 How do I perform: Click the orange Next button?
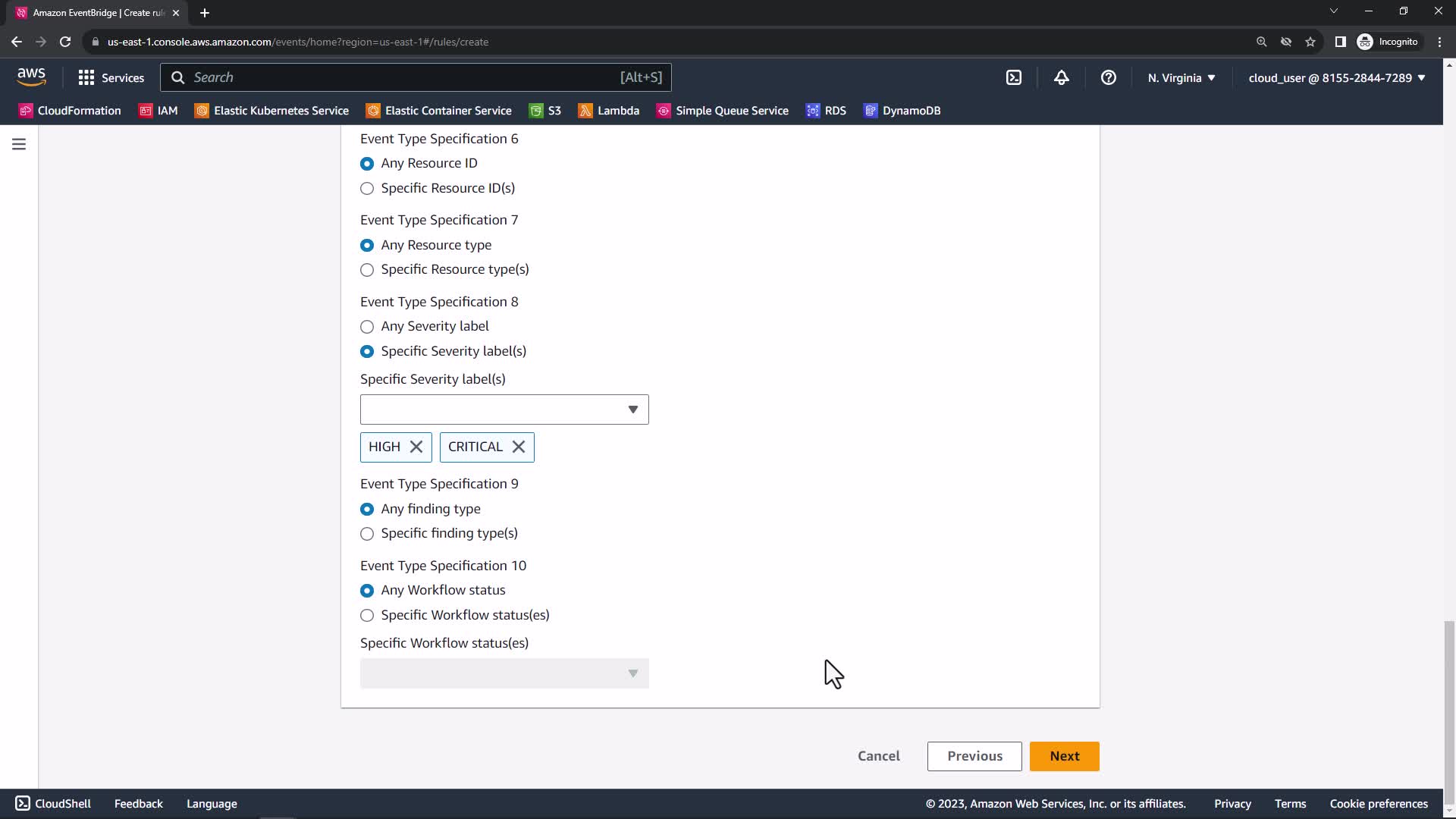pos(1064,756)
